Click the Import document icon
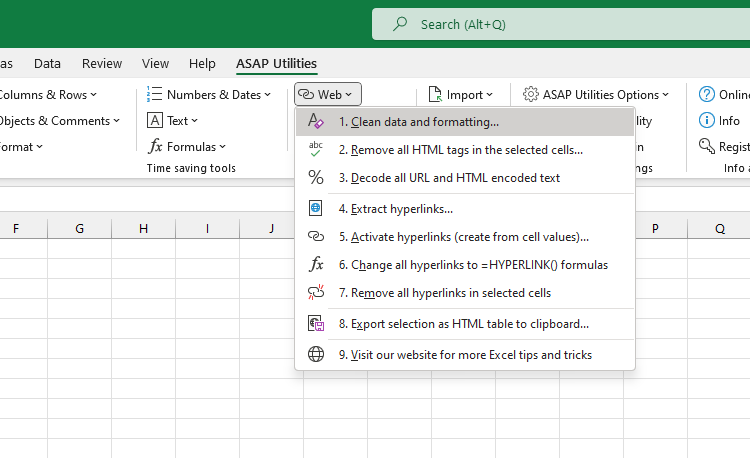This screenshot has height=458, width=750. coord(435,95)
